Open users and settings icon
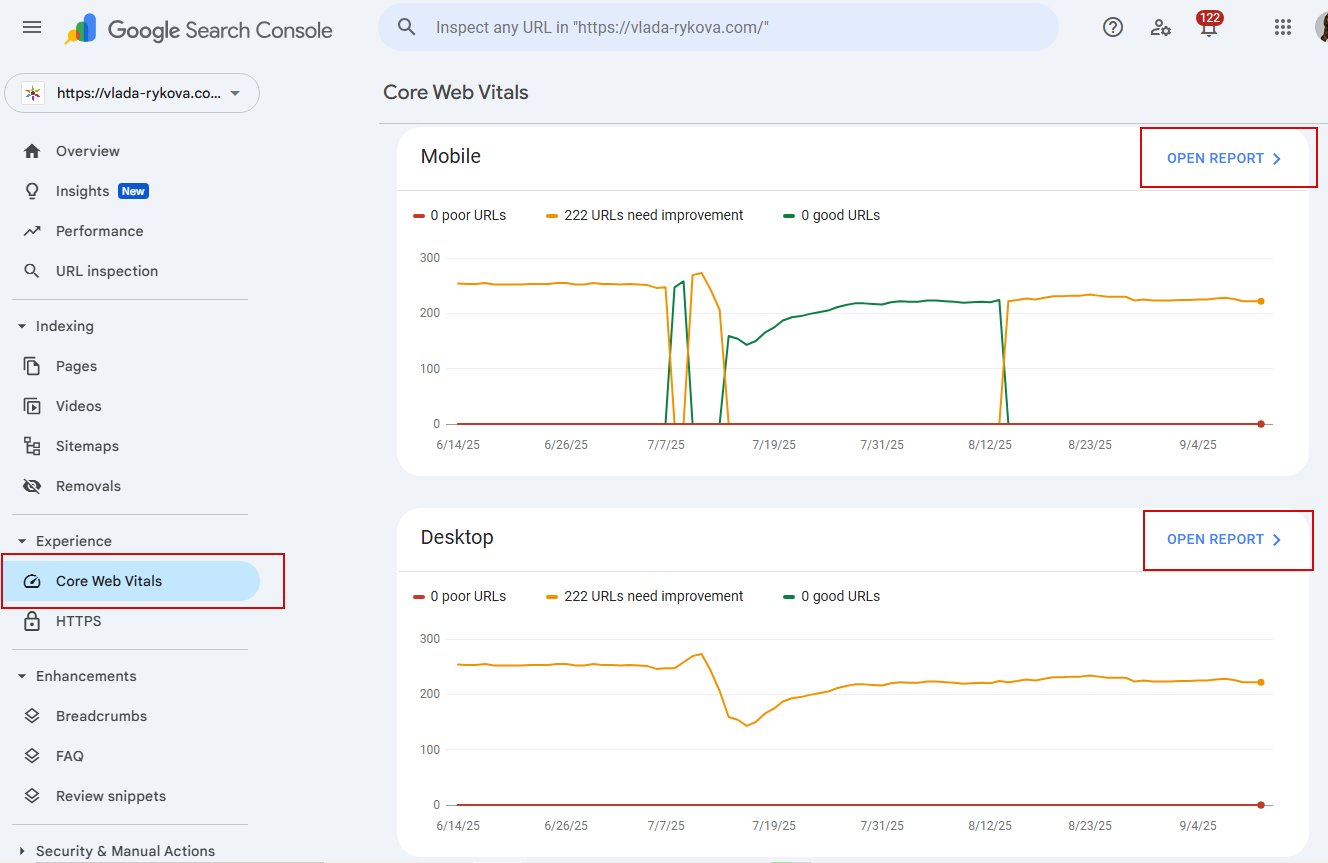 (1161, 27)
